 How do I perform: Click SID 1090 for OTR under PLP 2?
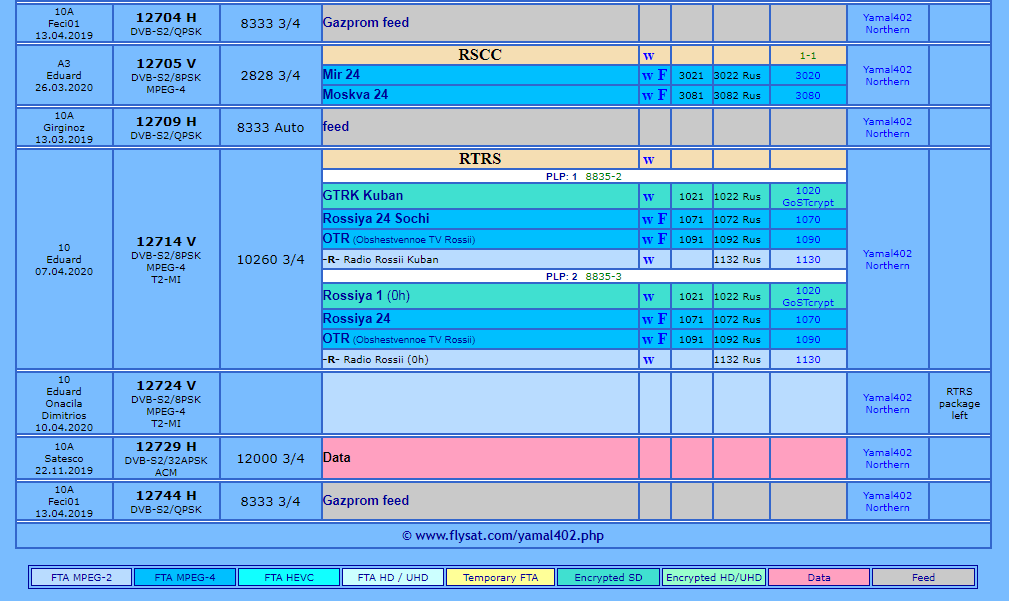(x=808, y=340)
